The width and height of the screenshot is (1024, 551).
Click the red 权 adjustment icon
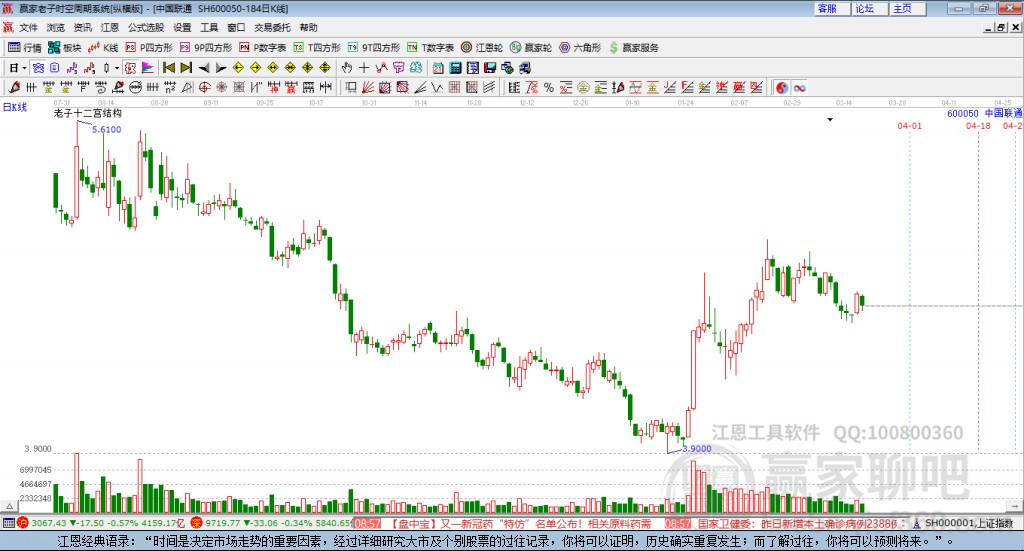coord(130,68)
